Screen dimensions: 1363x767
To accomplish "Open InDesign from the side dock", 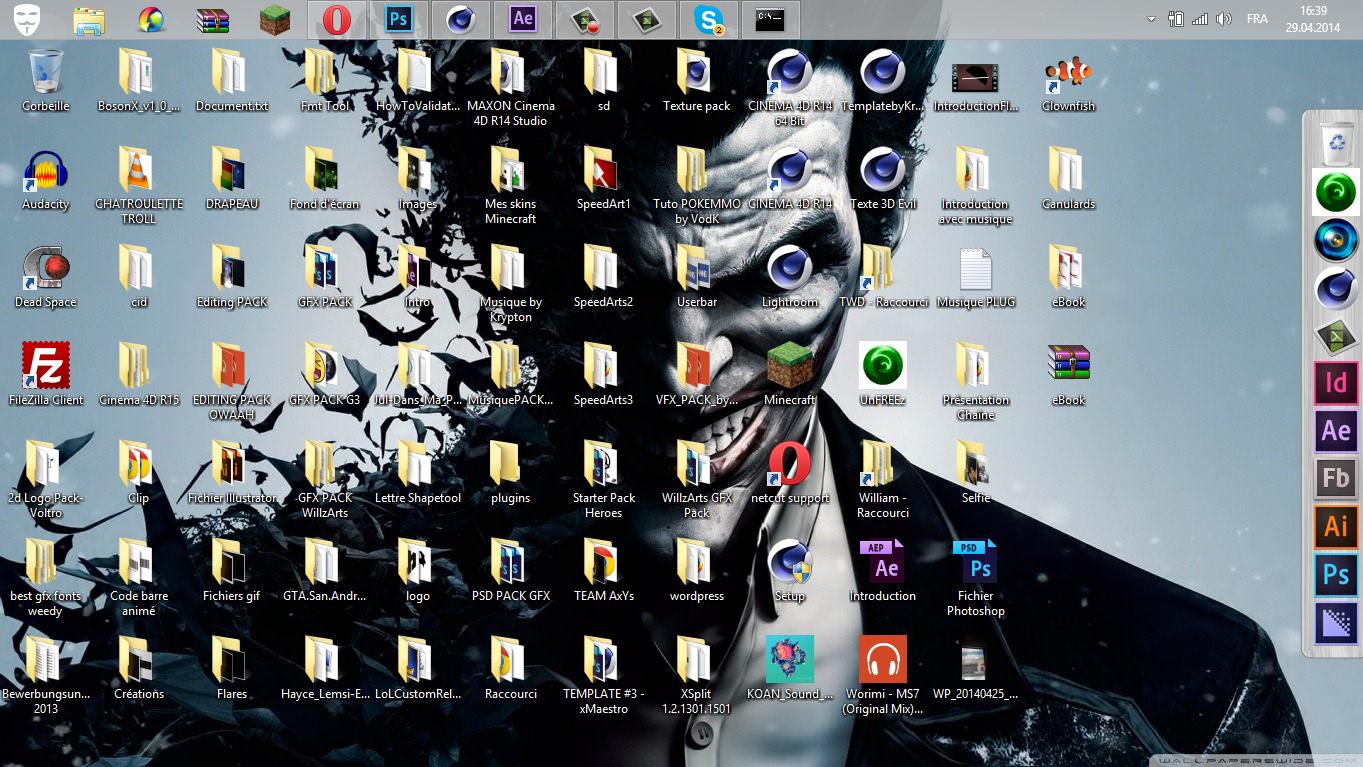I will click(x=1336, y=383).
